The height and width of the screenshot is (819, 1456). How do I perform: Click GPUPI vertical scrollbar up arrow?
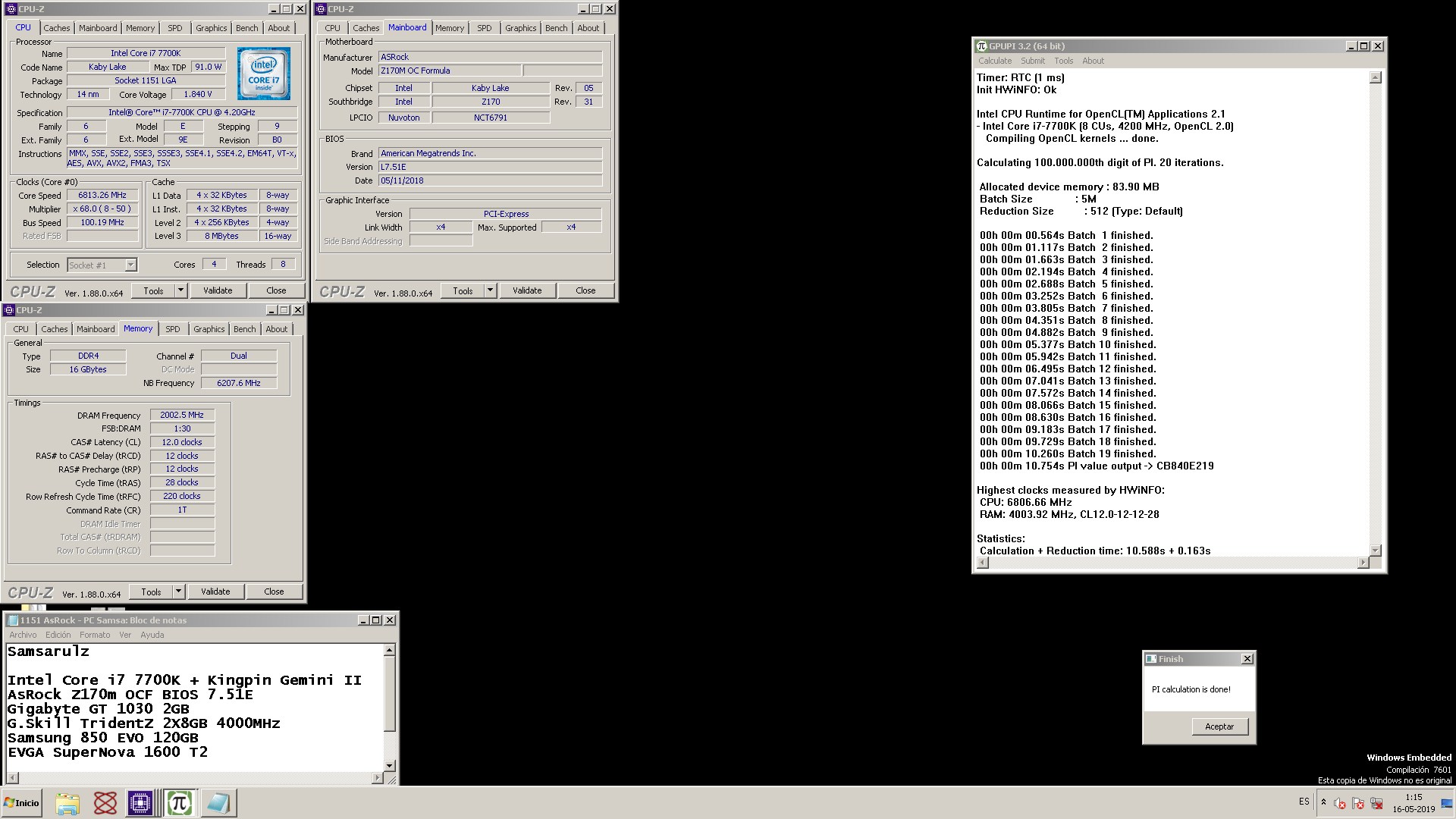click(x=1376, y=77)
